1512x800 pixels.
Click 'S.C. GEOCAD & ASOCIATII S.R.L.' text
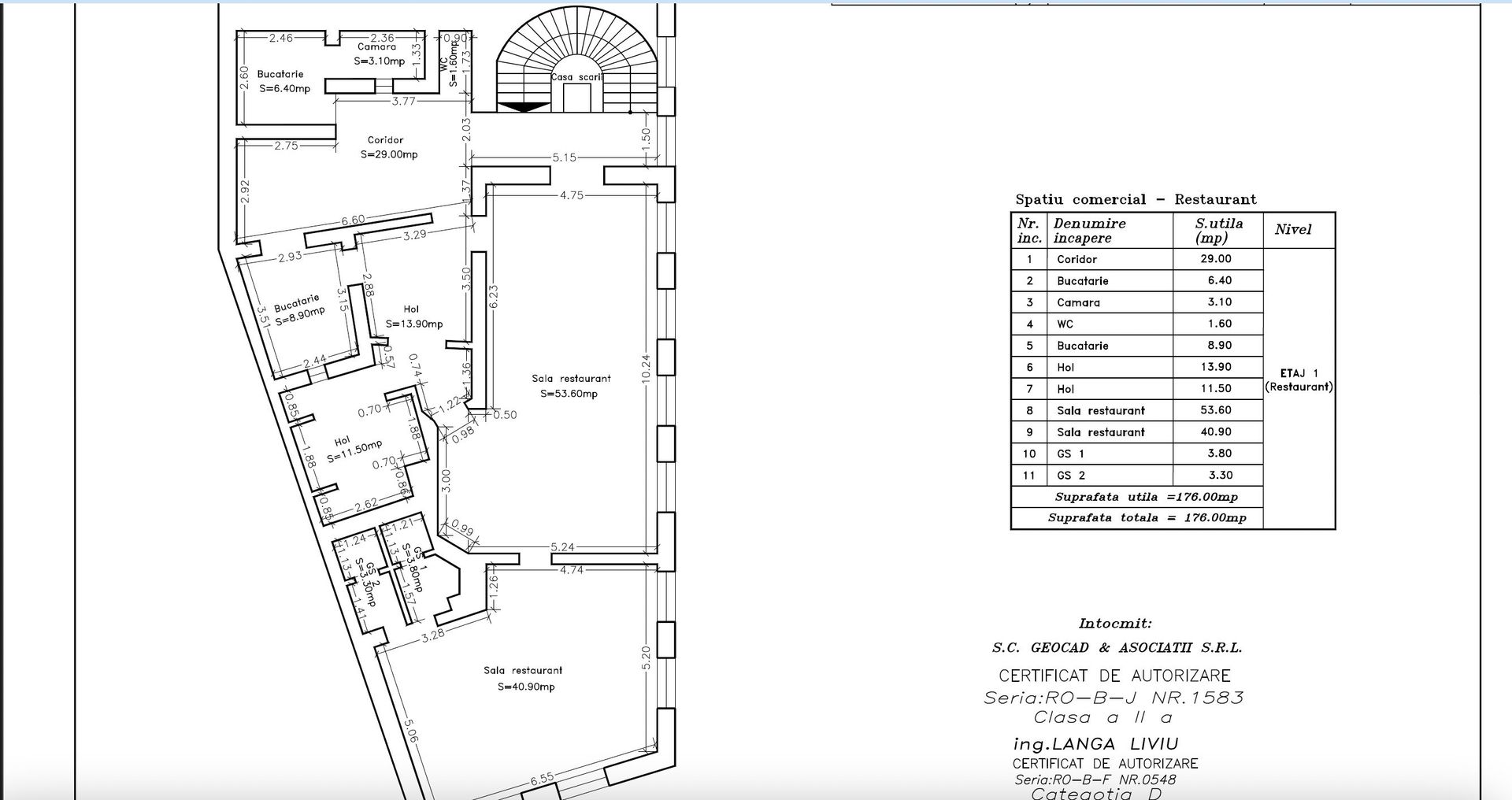1116,648
